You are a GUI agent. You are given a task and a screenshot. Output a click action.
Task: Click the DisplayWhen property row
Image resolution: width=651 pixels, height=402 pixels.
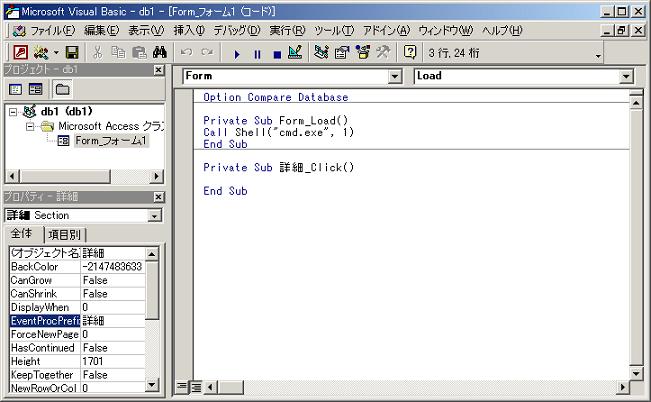[x=77, y=307]
